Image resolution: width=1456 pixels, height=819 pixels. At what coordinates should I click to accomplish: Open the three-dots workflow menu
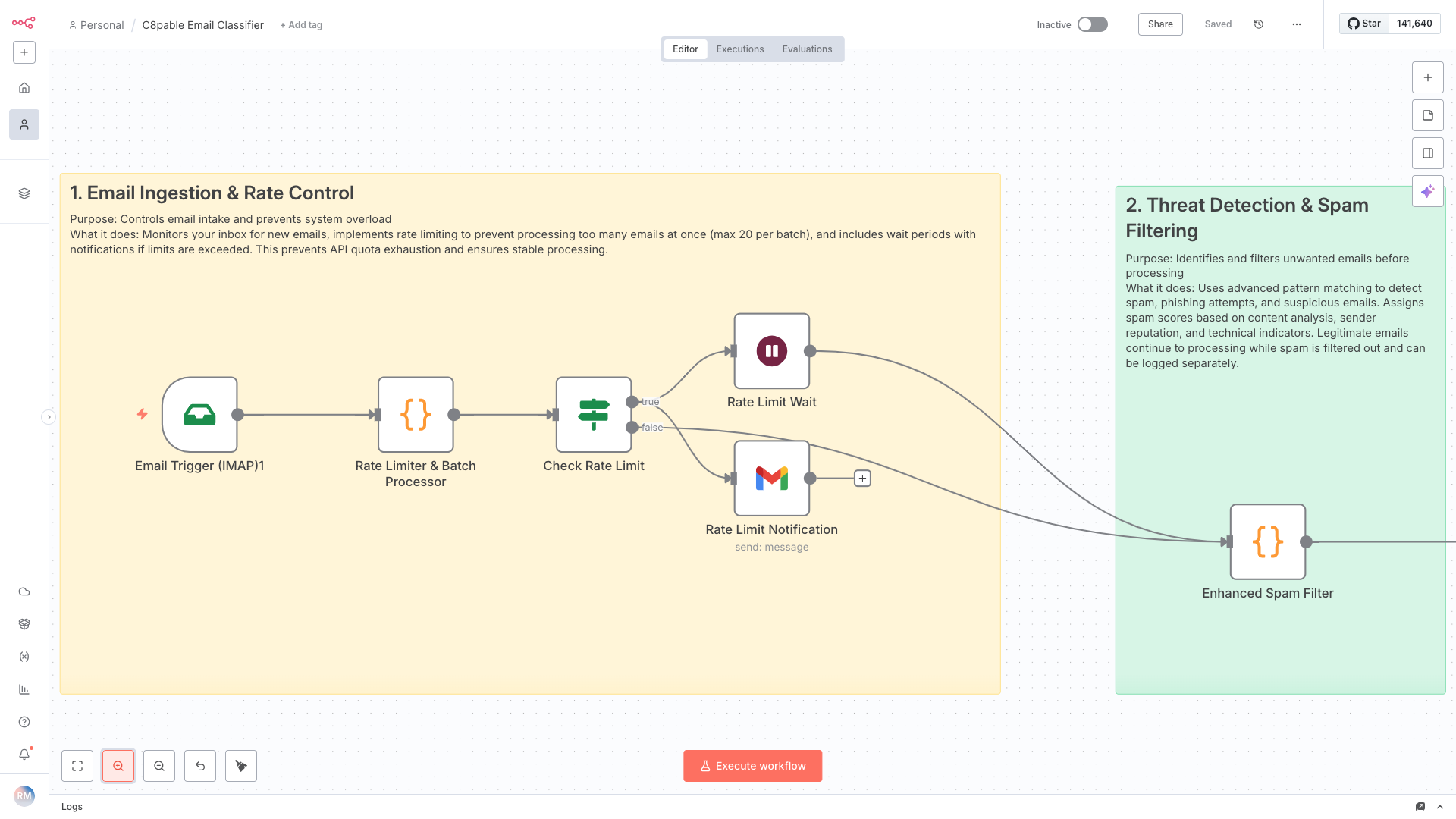1297,24
